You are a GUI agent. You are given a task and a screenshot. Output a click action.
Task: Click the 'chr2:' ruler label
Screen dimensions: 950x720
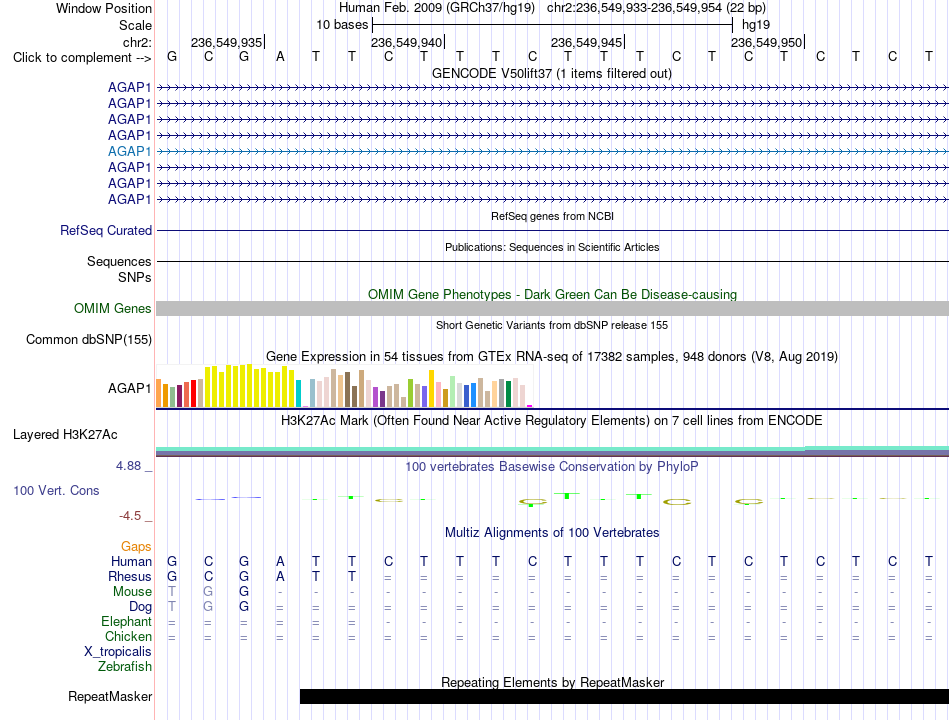point(138,42)
